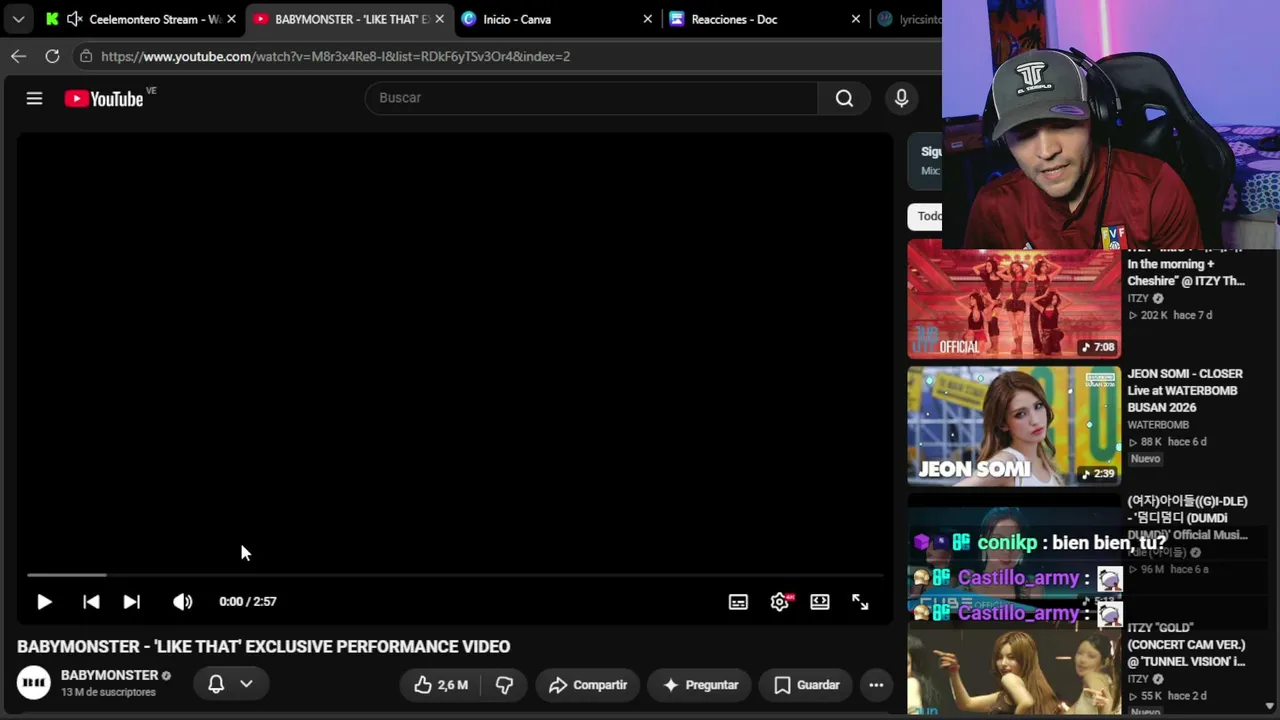
Task: Open the Reacciones - Doc tab
Action: coord(734,19)
